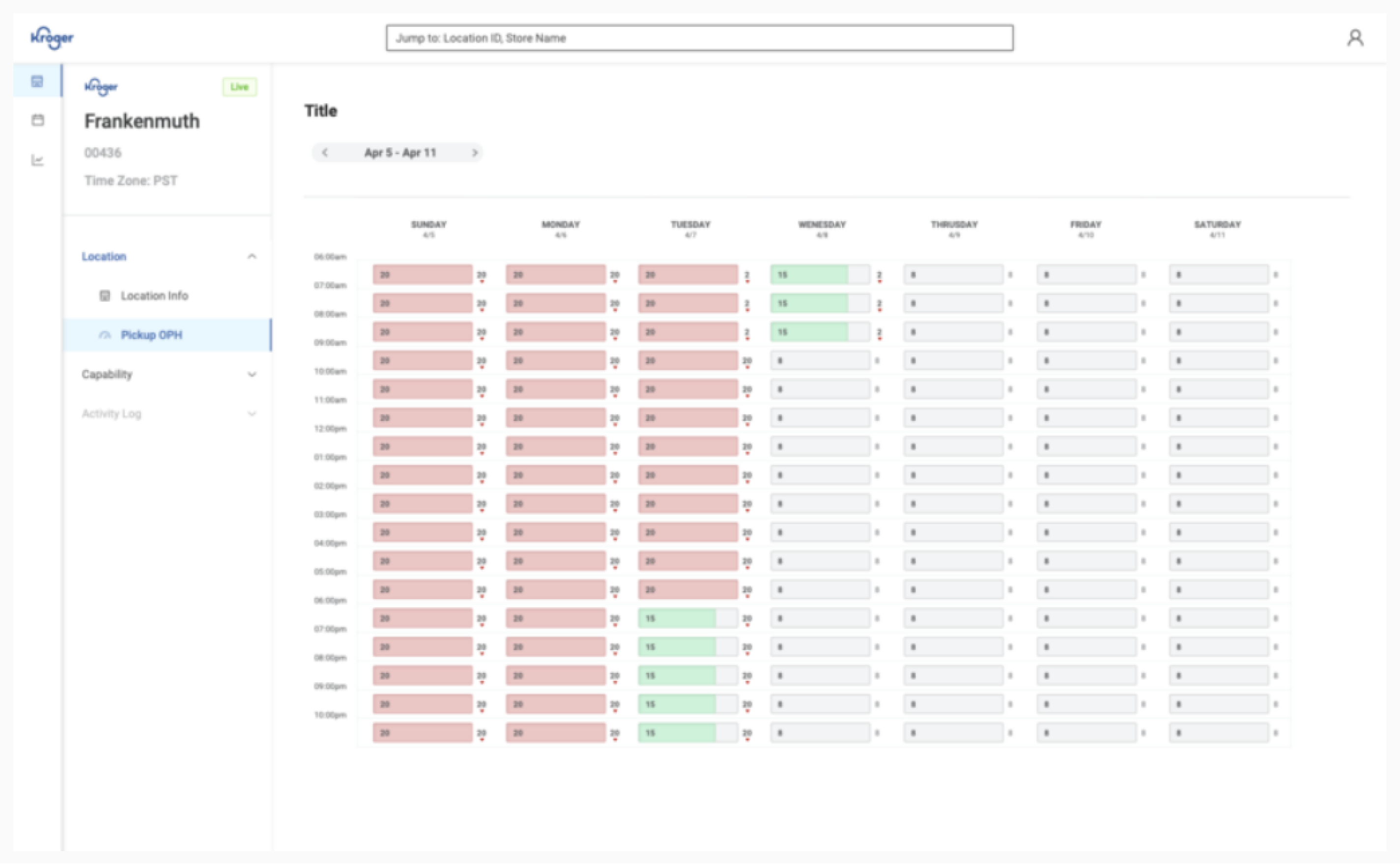Go to next week arrow
This screenshot has height=865, width=1400.
point(475,153)
